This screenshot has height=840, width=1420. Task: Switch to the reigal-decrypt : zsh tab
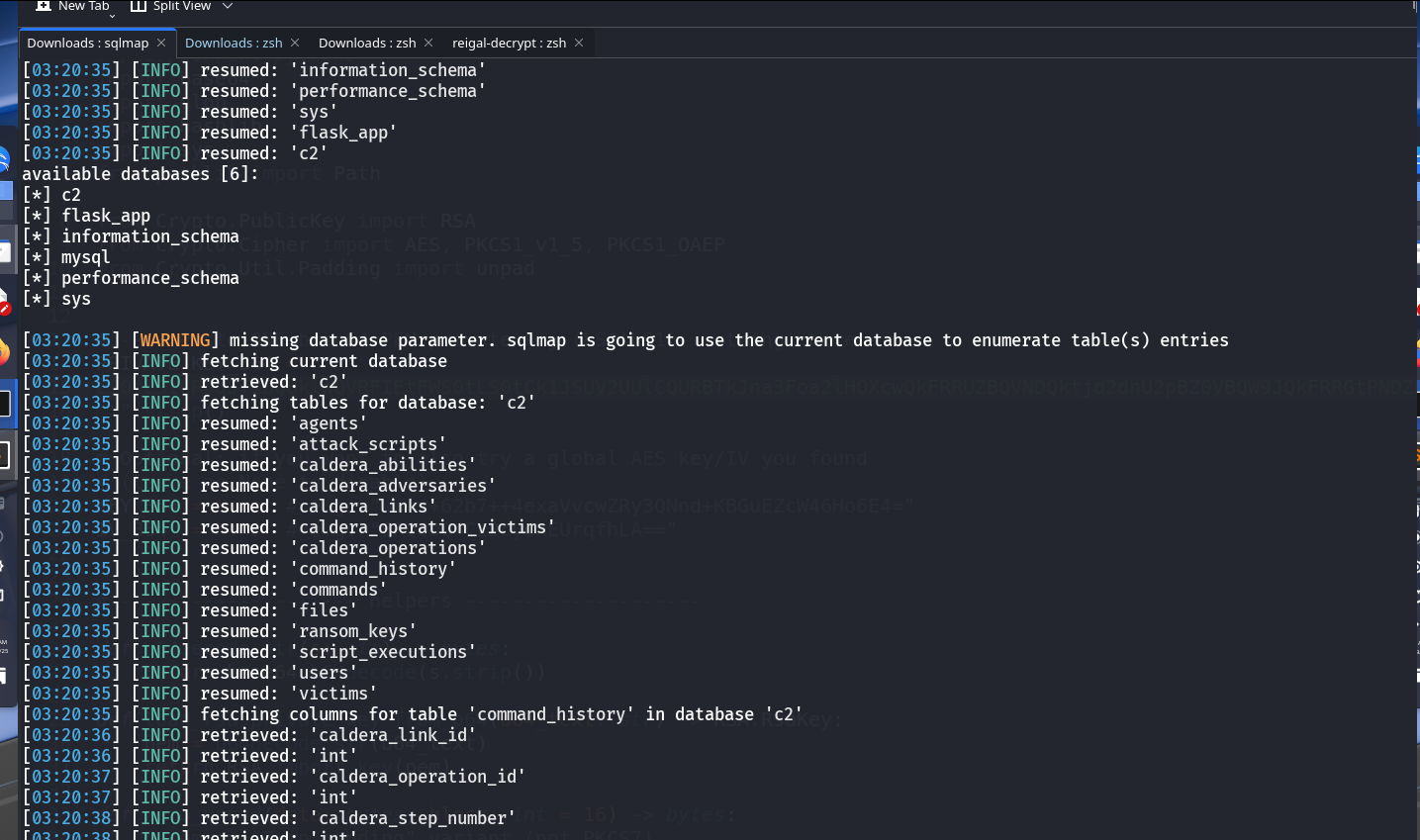(x=509, y=44)
